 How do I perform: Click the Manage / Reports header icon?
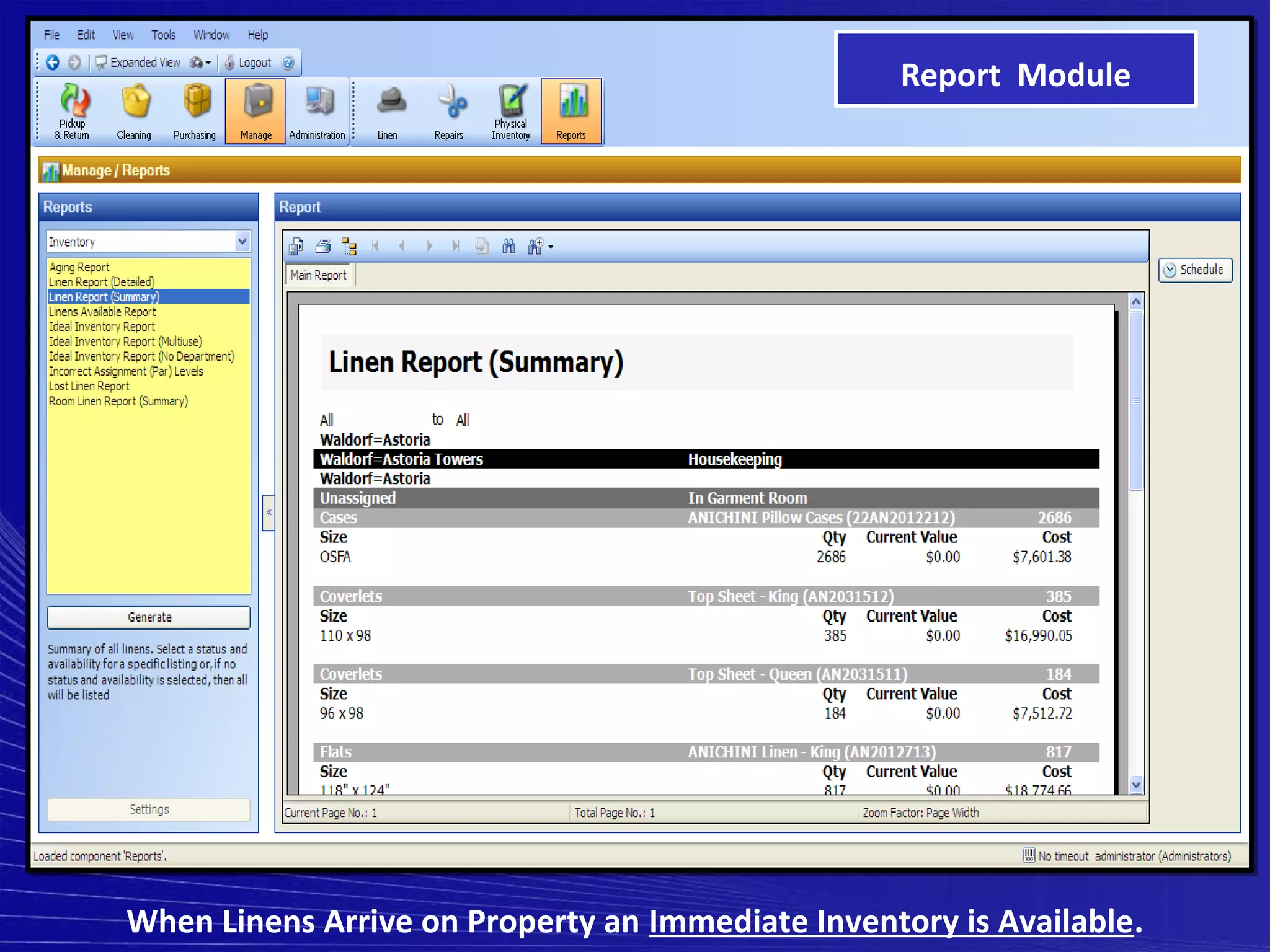point(51,171)
